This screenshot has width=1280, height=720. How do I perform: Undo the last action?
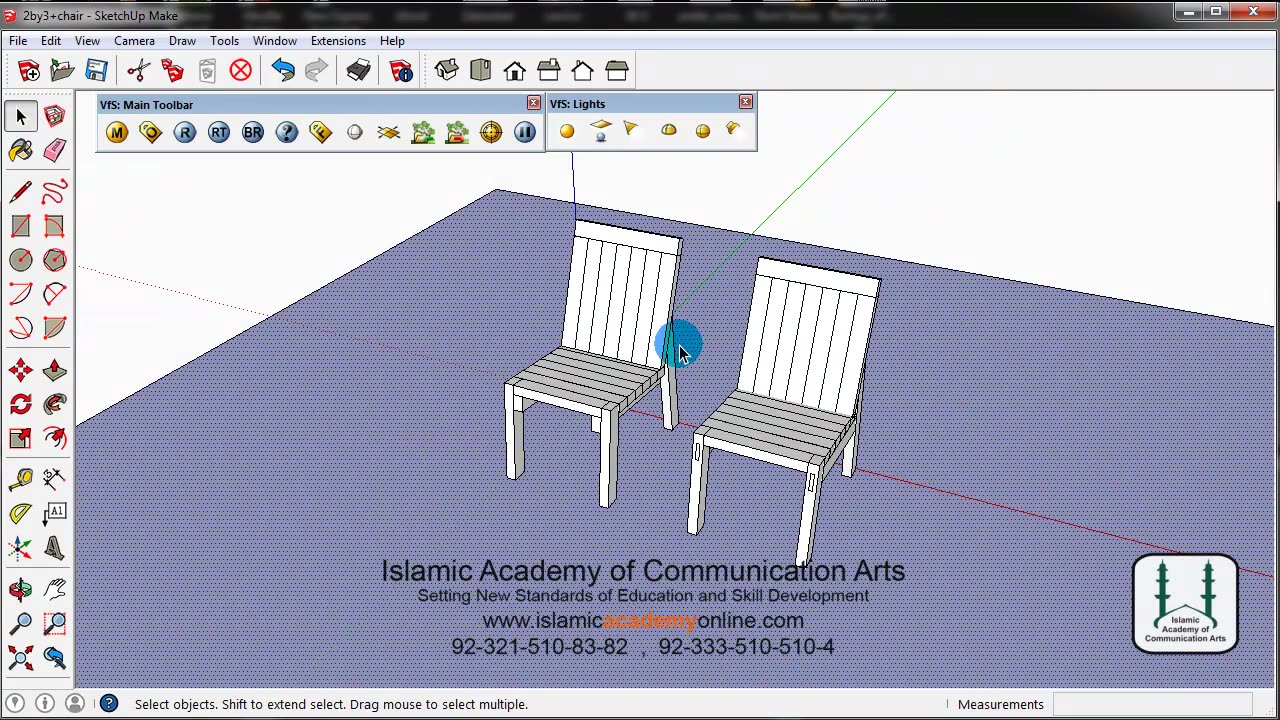pos(283,70)
